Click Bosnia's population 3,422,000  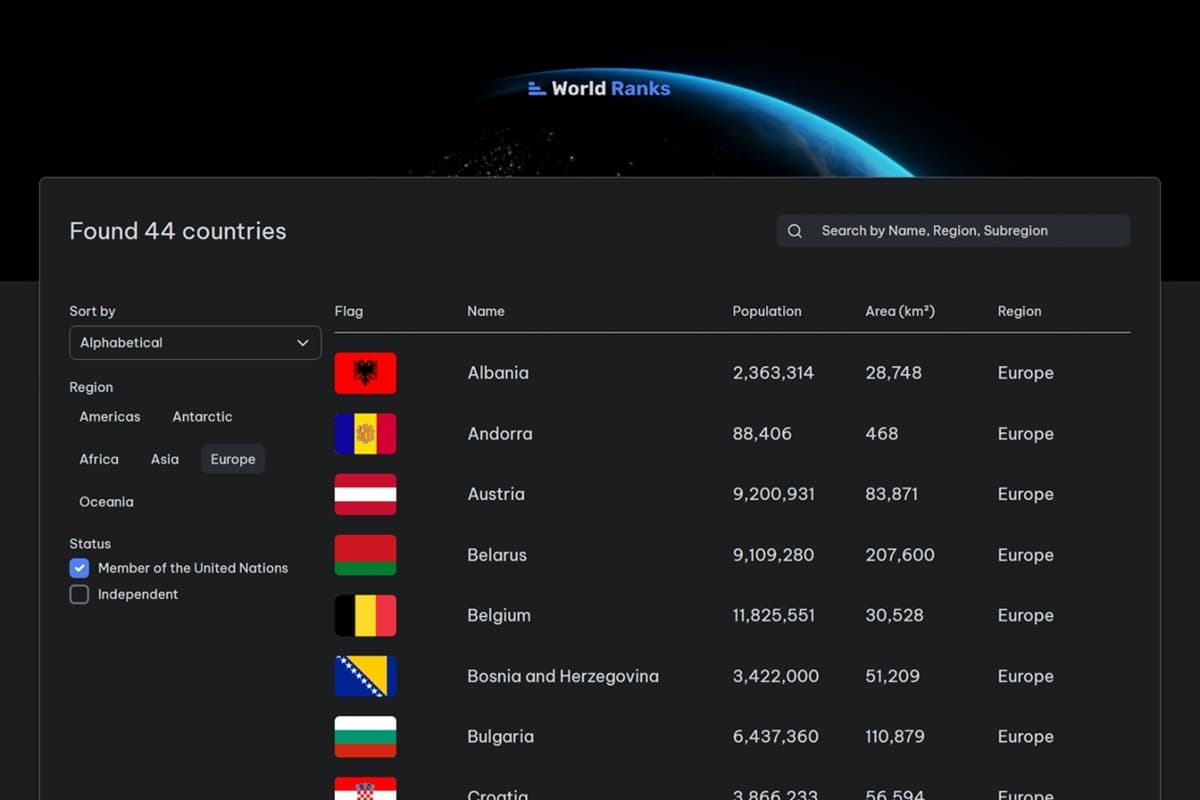pos(776,676)
